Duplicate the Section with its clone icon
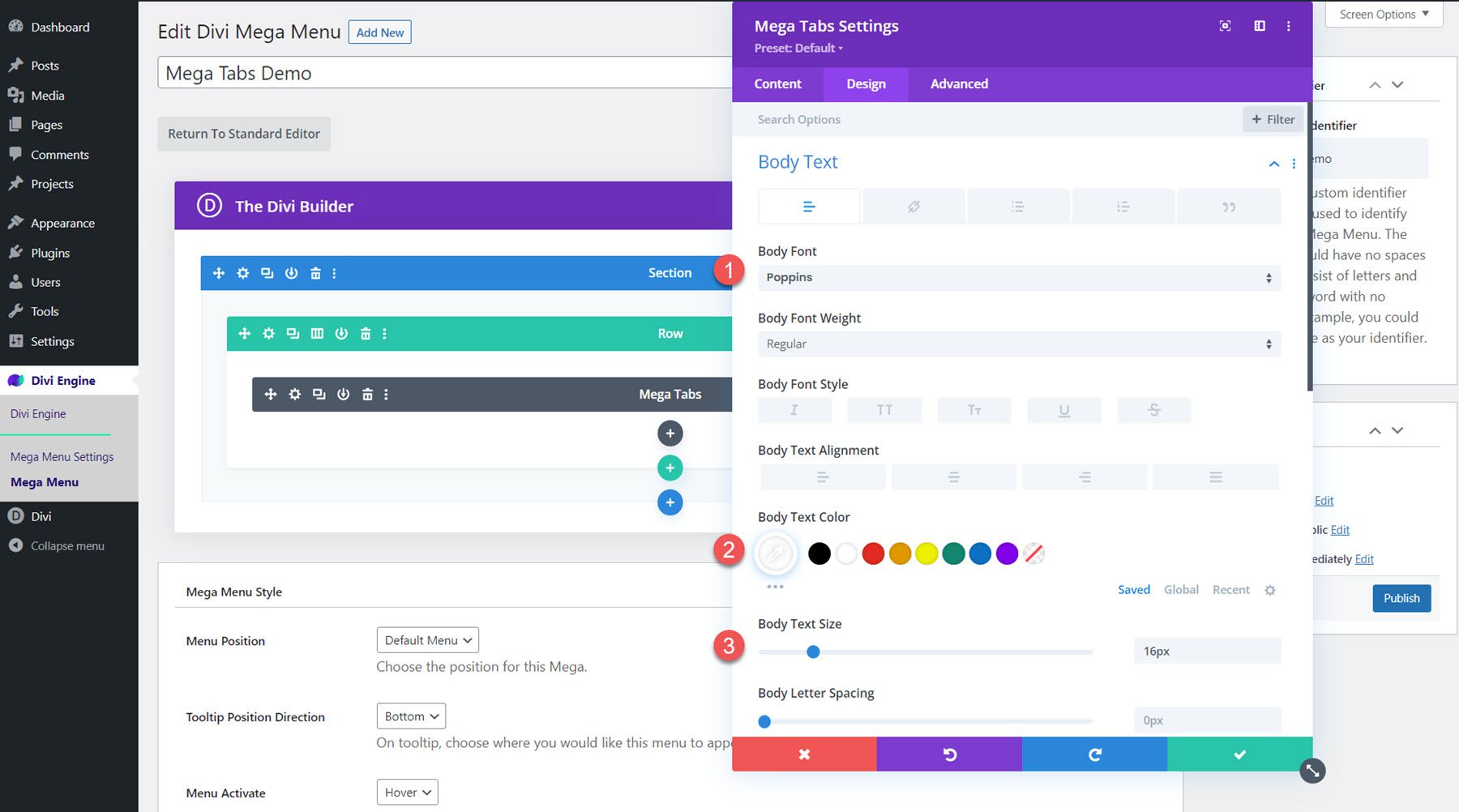 pos(267,273)
